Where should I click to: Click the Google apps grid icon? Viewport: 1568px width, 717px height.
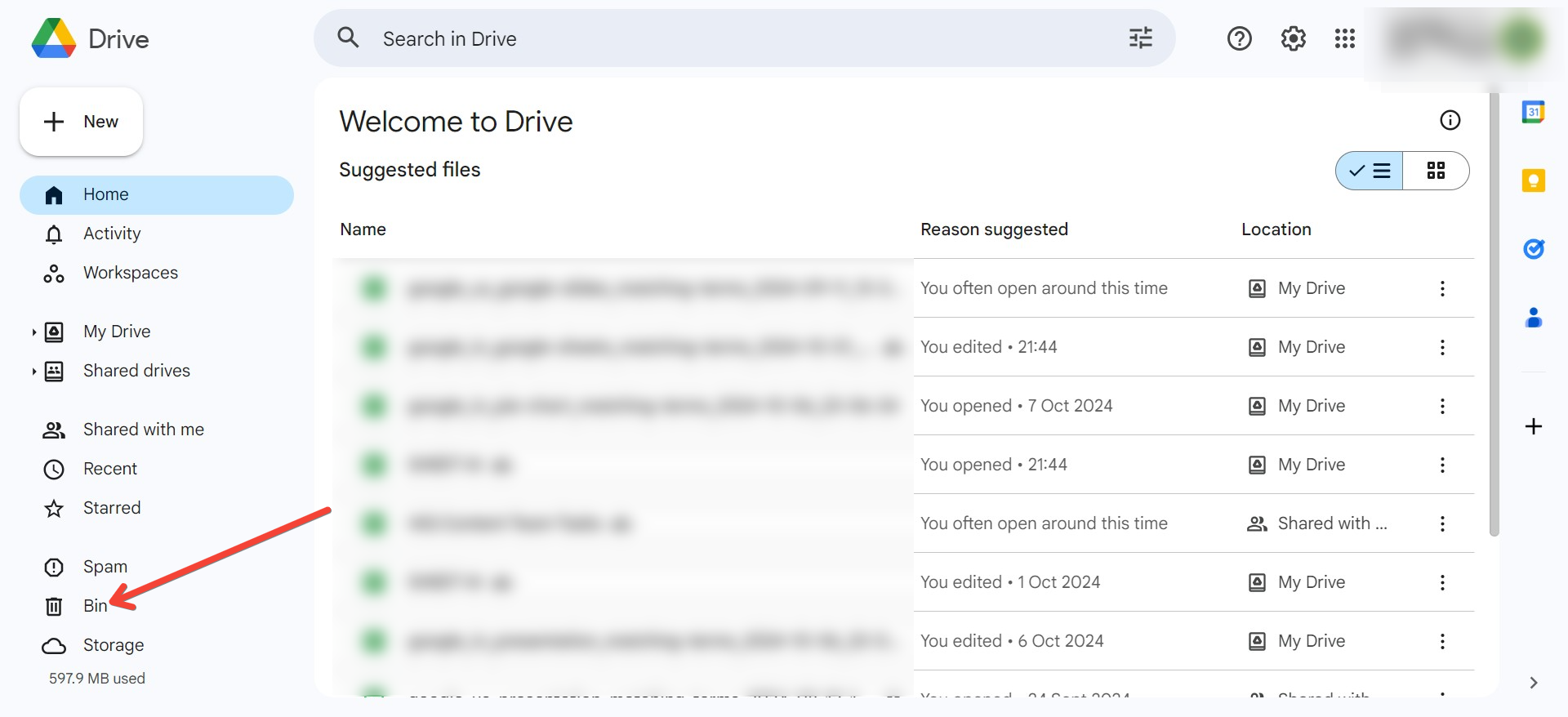tap(1344, 38)
